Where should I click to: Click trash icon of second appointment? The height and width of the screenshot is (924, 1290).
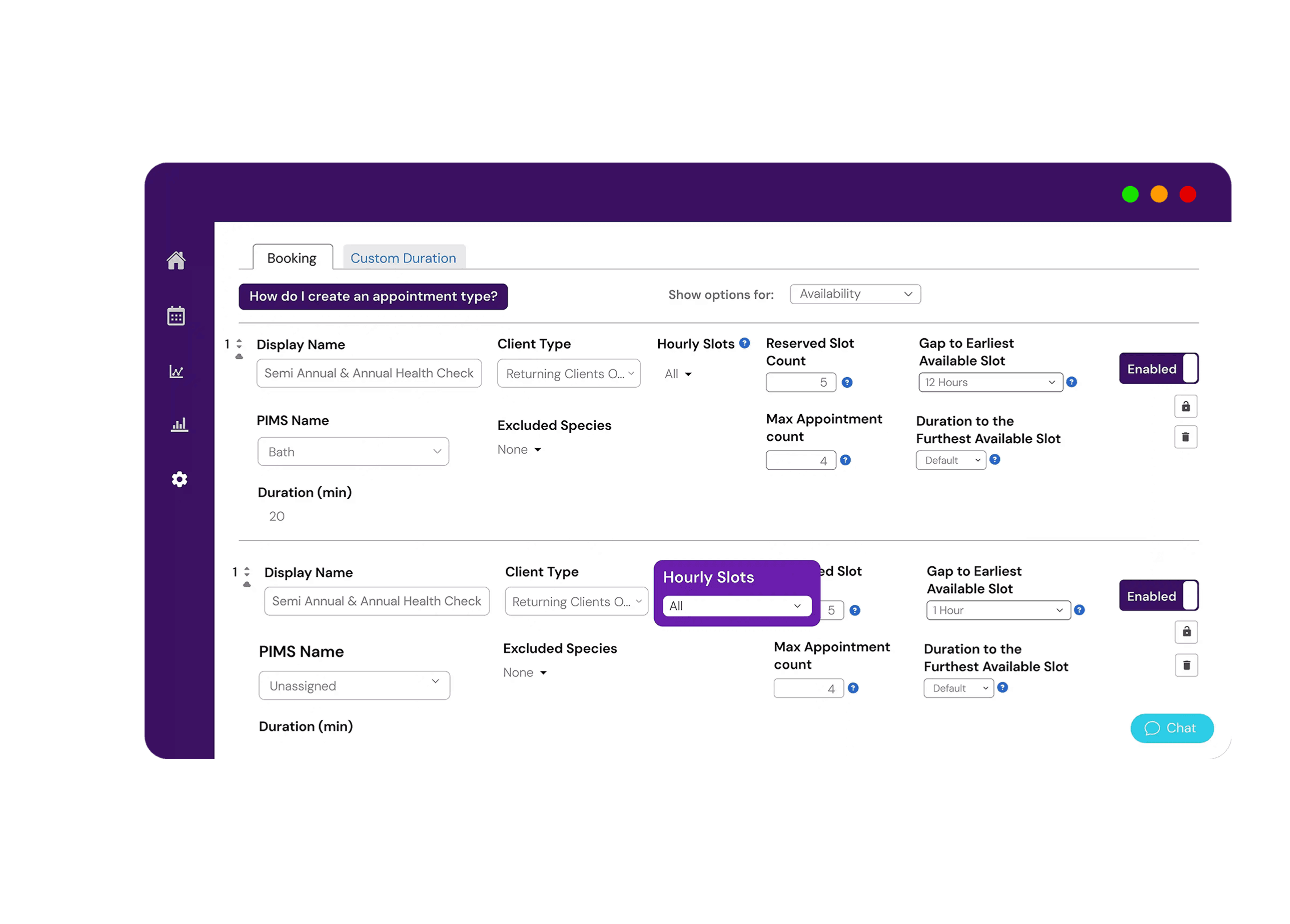(x=1186, y=665)
